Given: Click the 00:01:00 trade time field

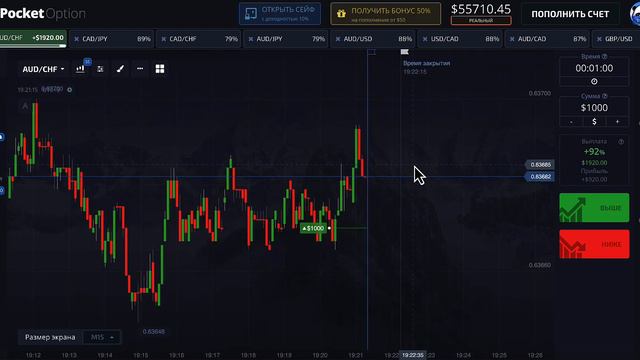Looking at the screenshot, I should pos(594,68).
